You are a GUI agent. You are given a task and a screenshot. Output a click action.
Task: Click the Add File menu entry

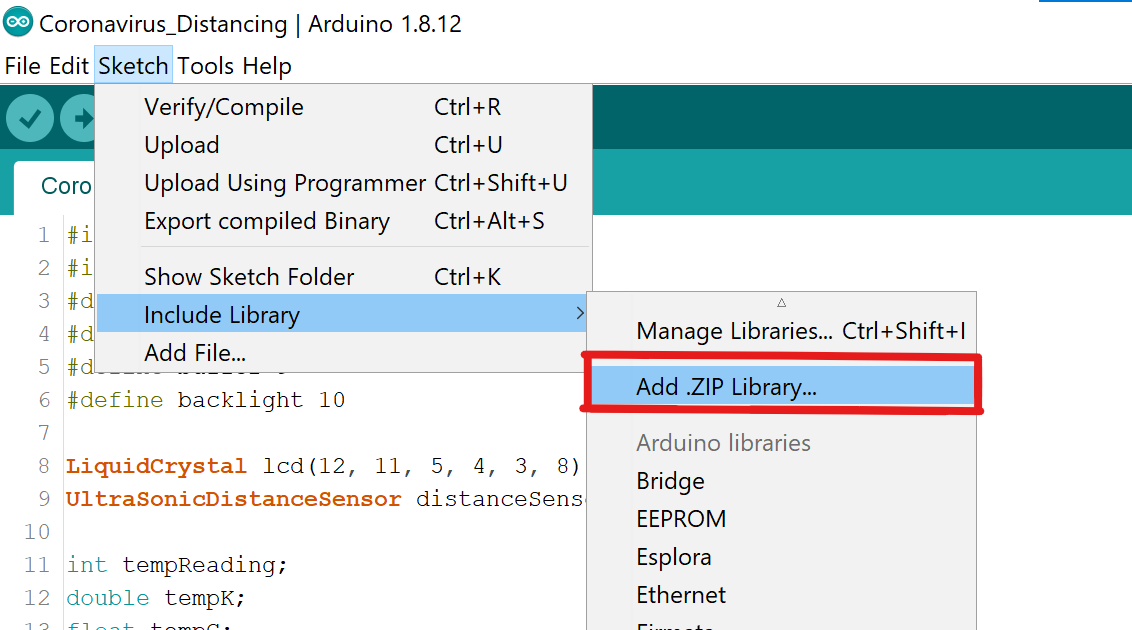pos(196,353)
